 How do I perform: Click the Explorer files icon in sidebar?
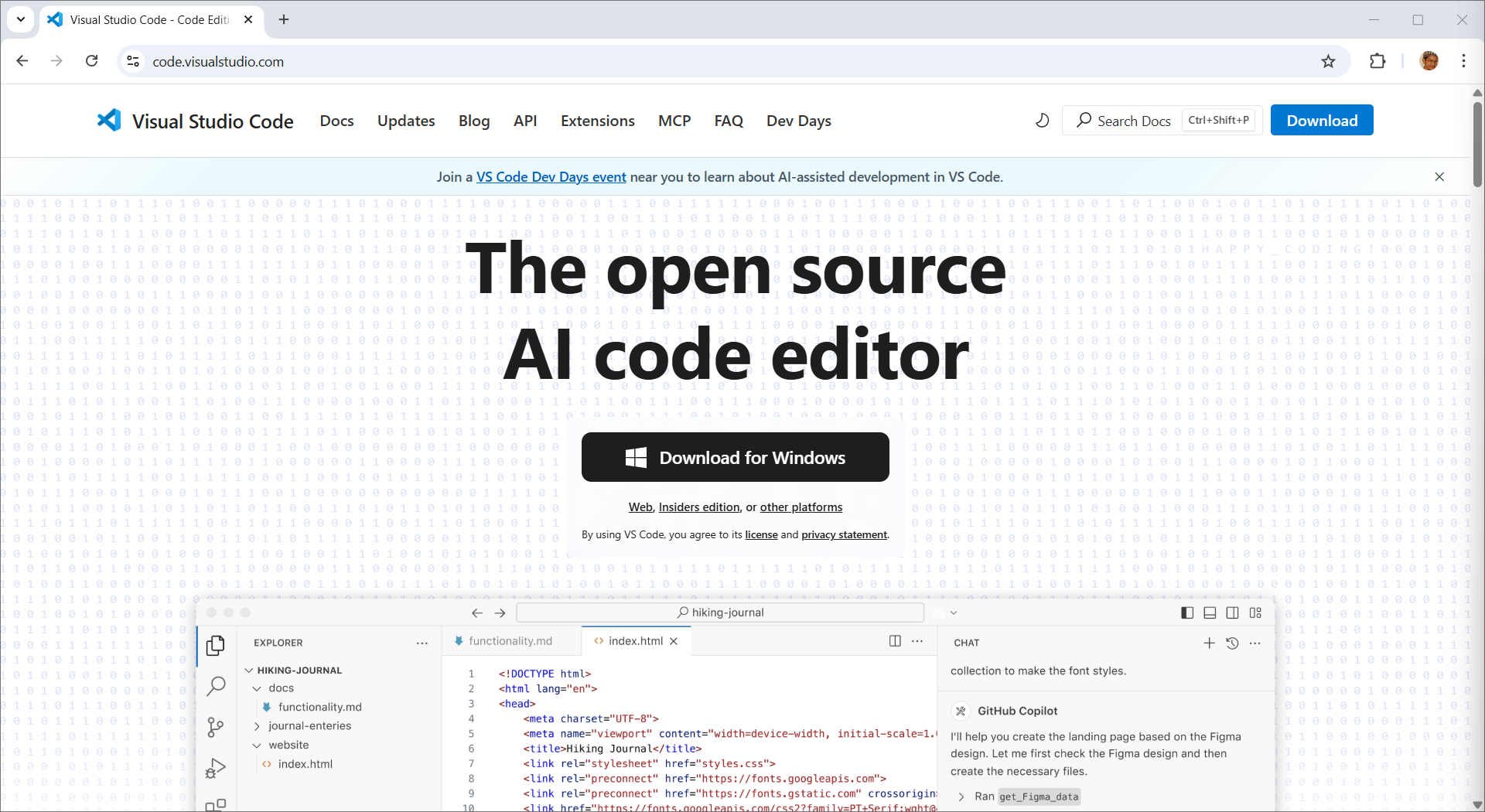tap(216, 645)
